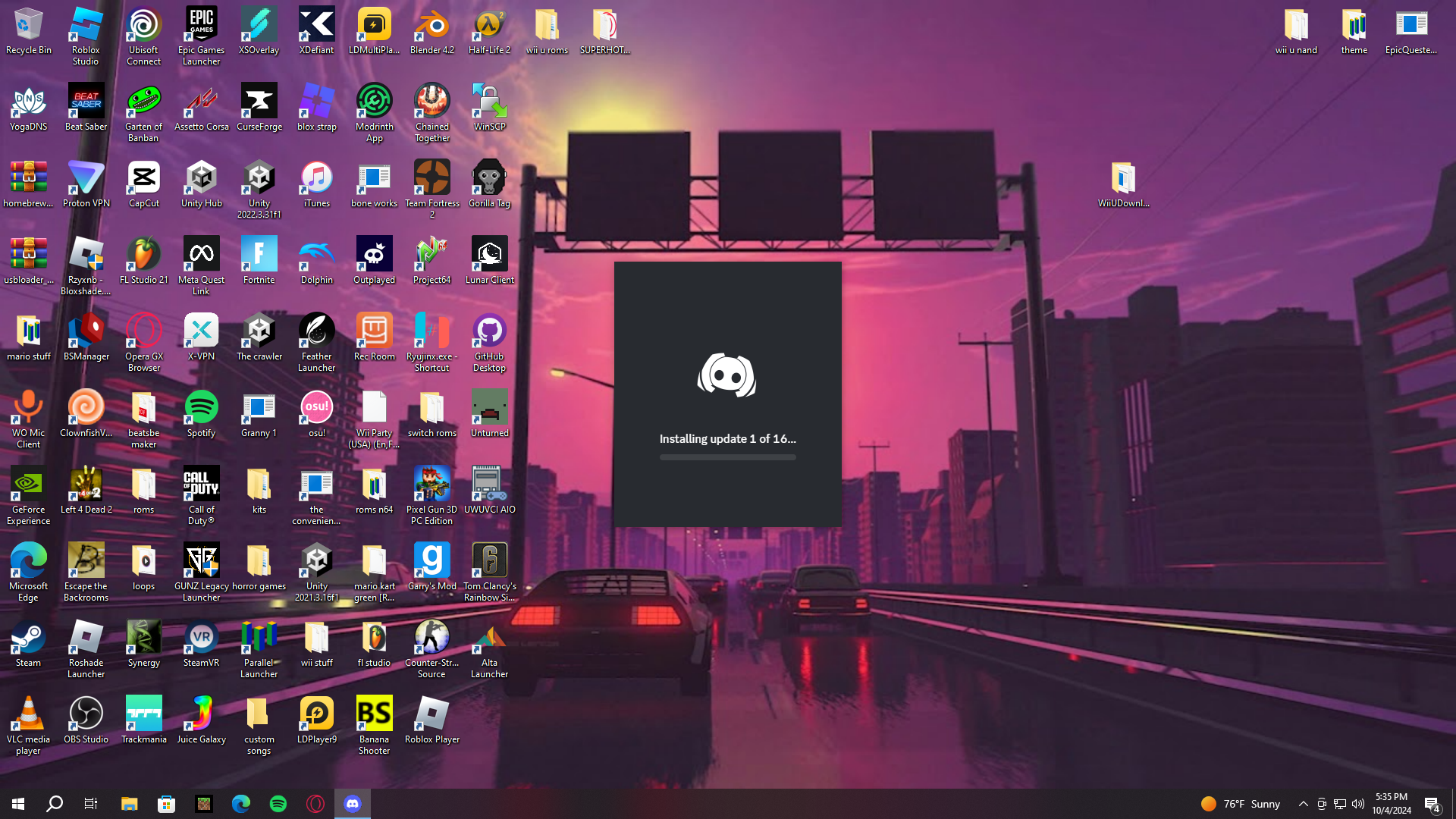Select the Roblox Player shortcut
The height and width of the screenshot is (819, 1456).
pyautogui.click(x=432, y=721)
